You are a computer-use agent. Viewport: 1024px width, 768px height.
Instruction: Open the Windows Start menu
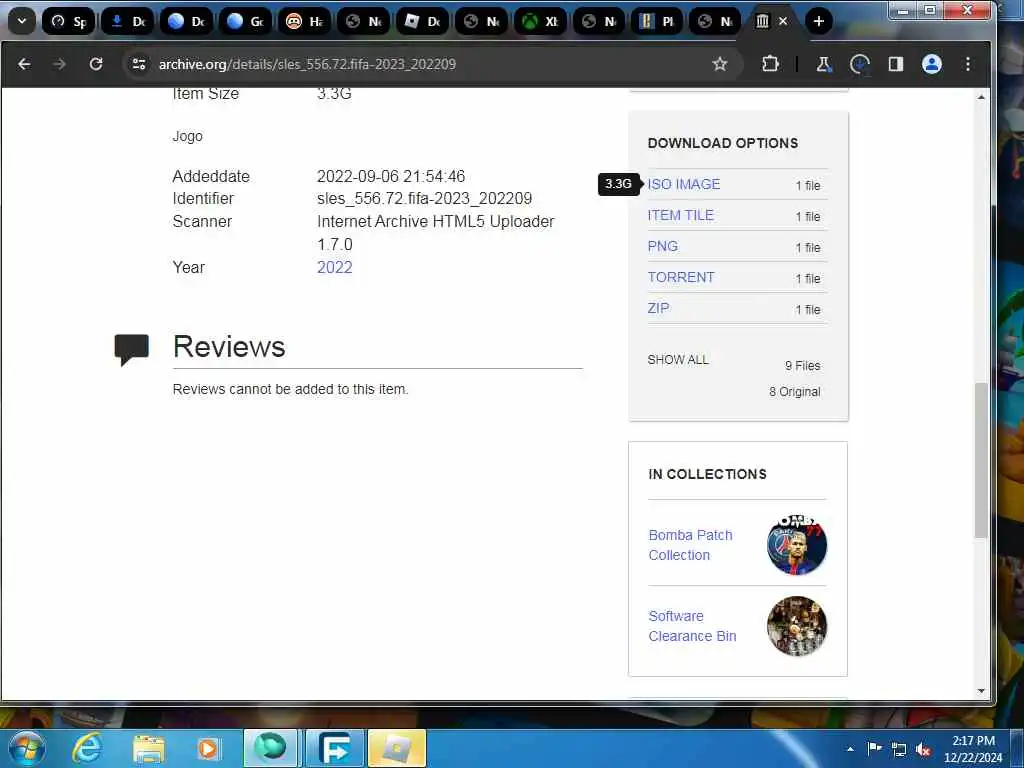coord(26,748)
